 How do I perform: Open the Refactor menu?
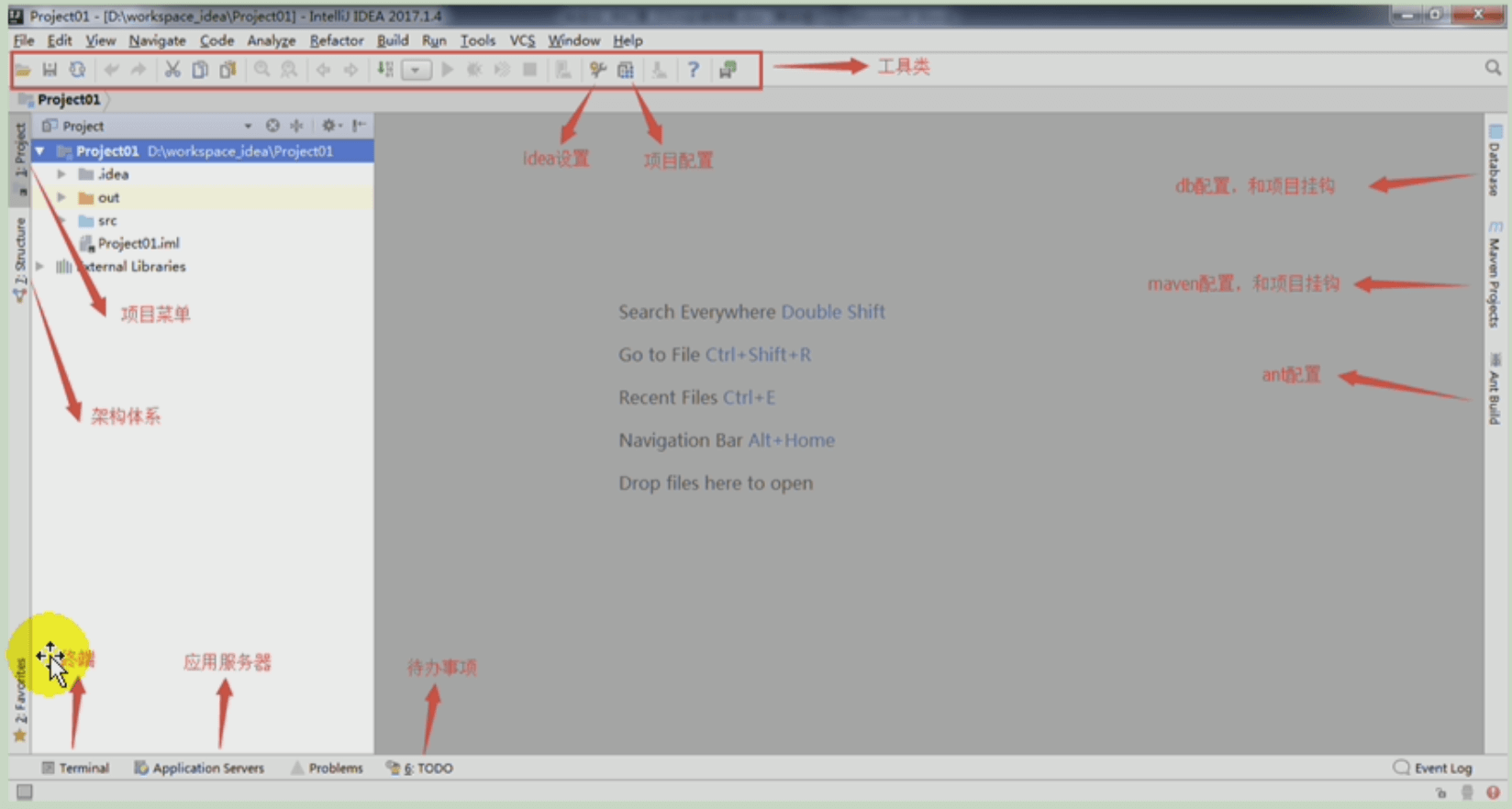[336, 40]
